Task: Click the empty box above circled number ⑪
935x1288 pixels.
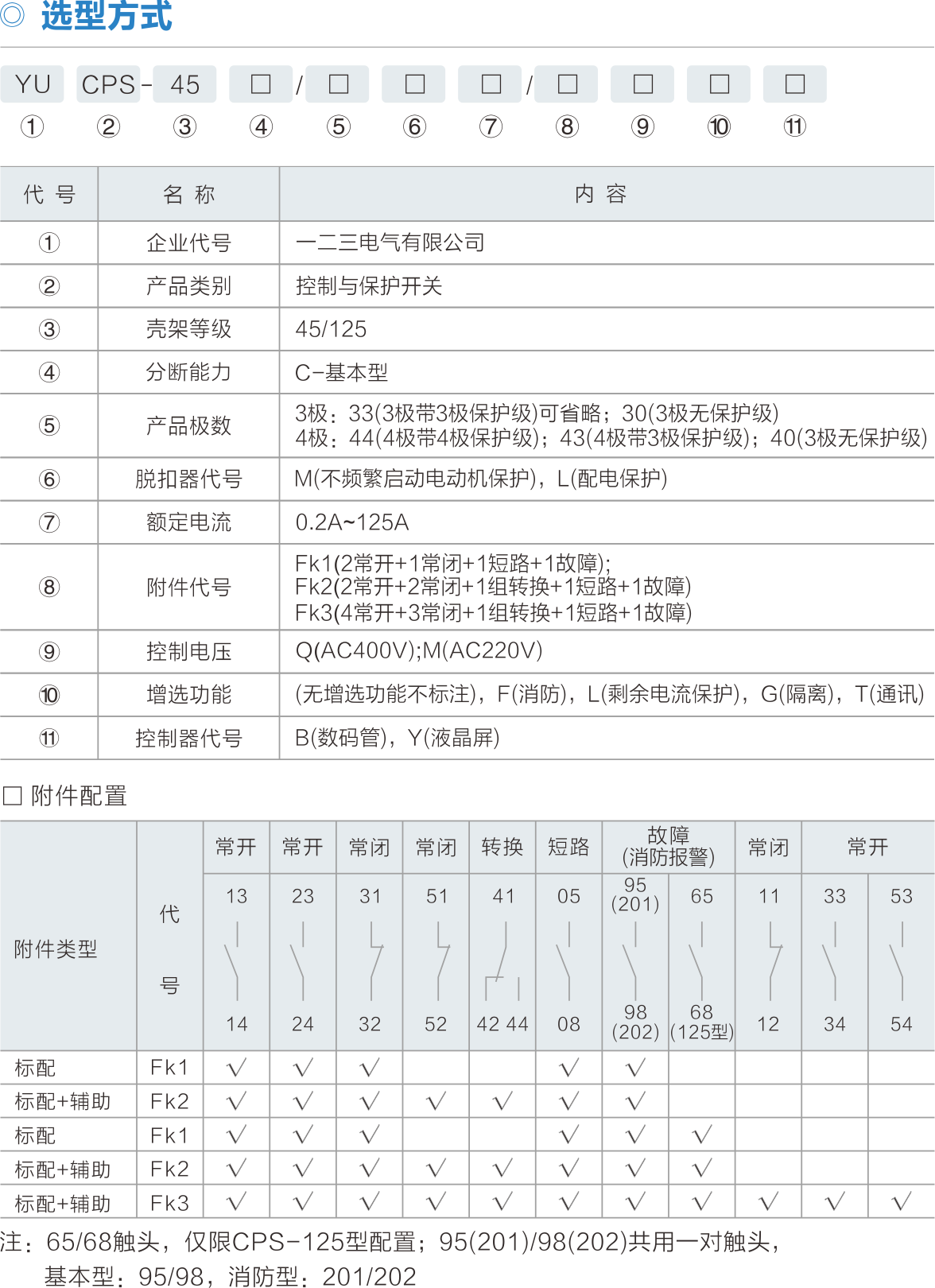Action: point(794,84)
